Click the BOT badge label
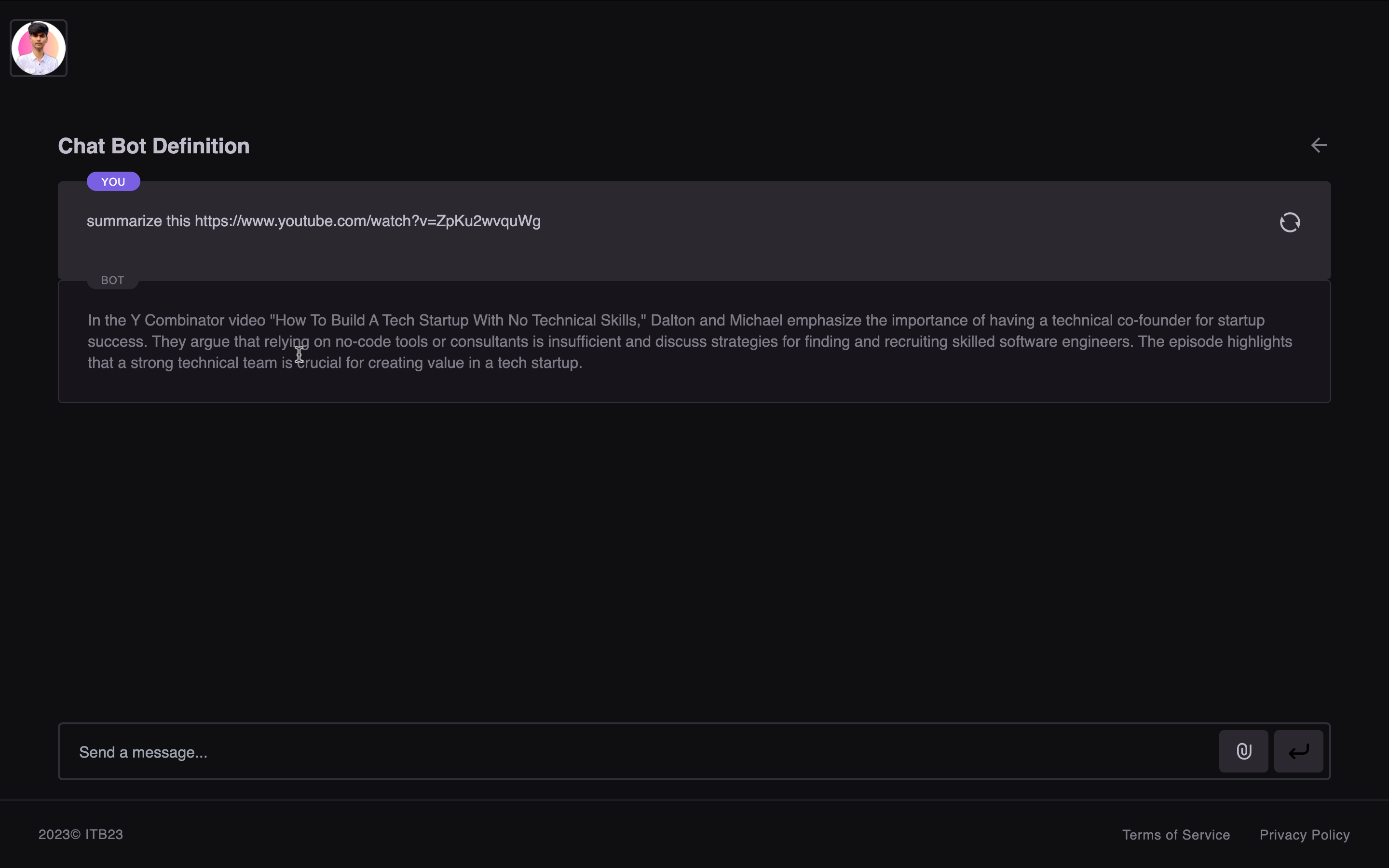Viewport: 1389px width, 868px height. [x=112, y=281]
